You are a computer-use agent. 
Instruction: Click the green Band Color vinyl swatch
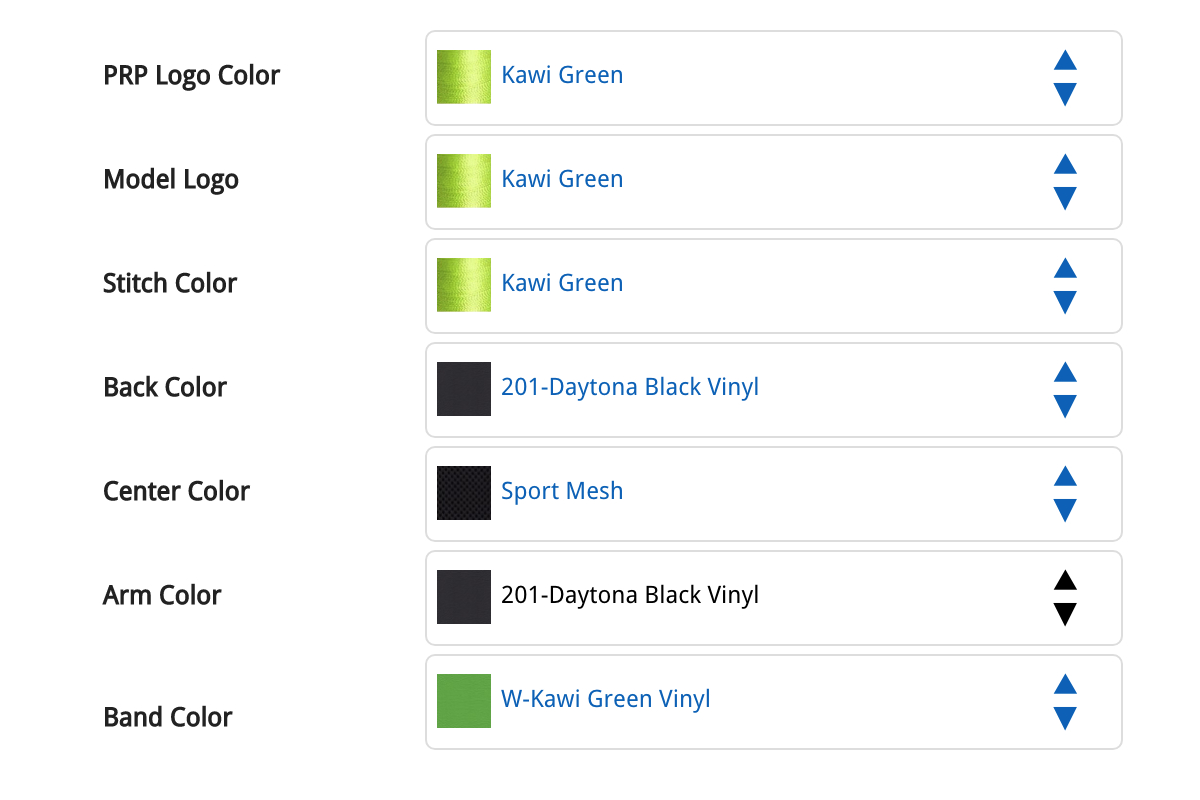tap(464, 701)
